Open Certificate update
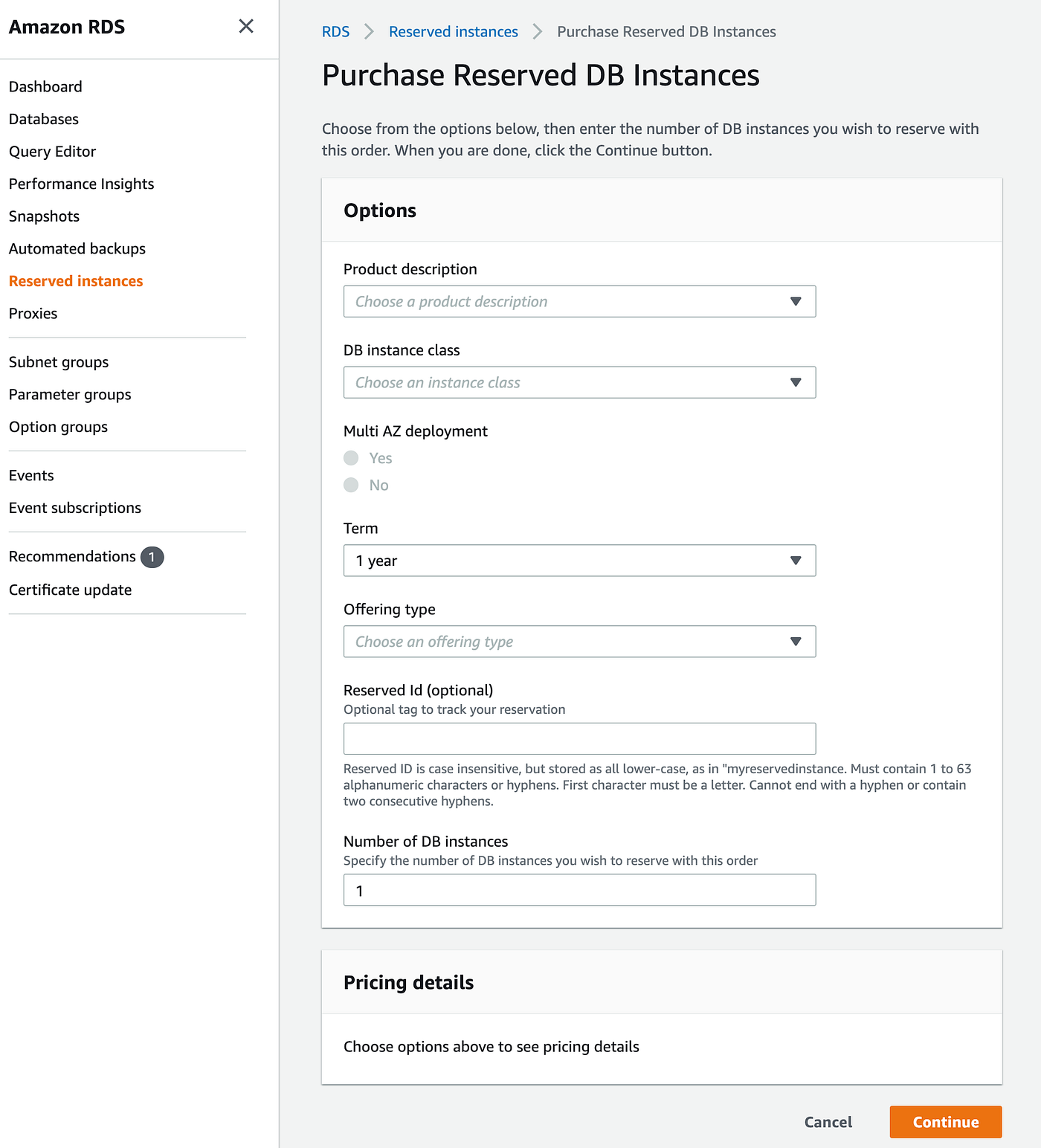The image size is (1041, 1148). (70, 590)
